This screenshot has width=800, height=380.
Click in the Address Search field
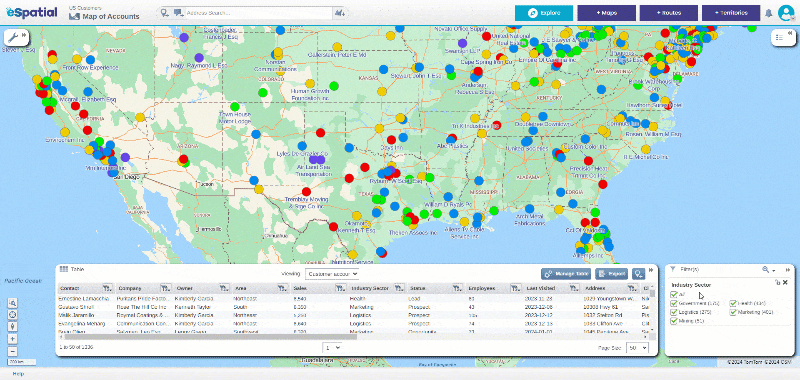point(258,13)
